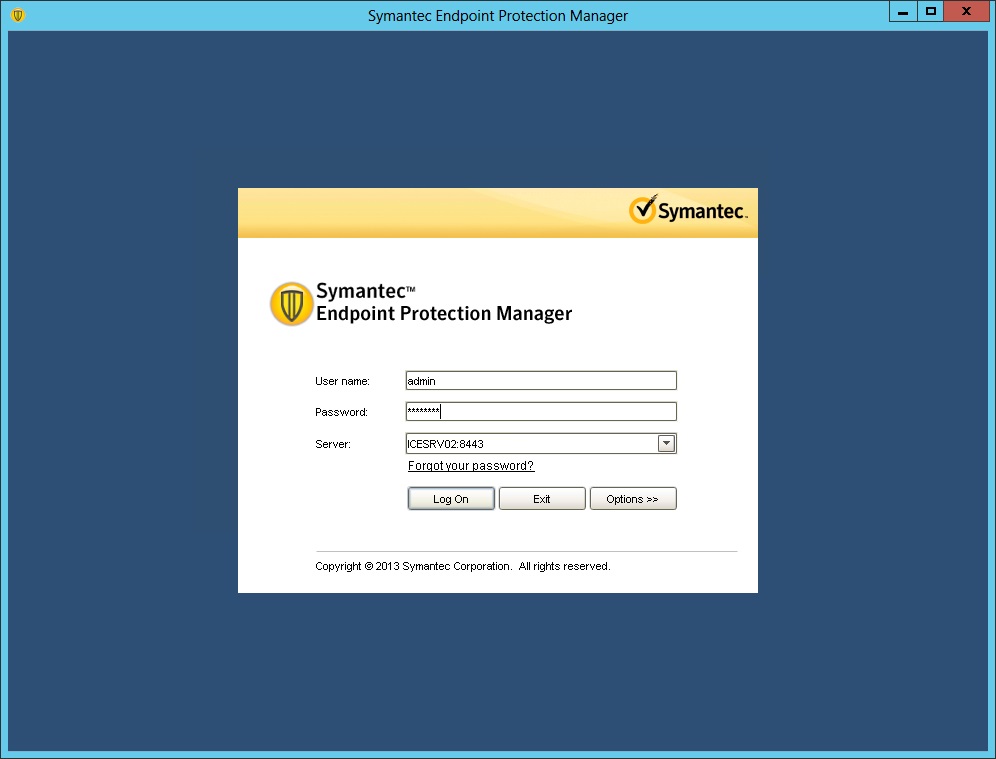Click the "Endpoint Protection Manager" heading text
The width and height of the screenshot is (996, 759).
[x=444, y=314]
